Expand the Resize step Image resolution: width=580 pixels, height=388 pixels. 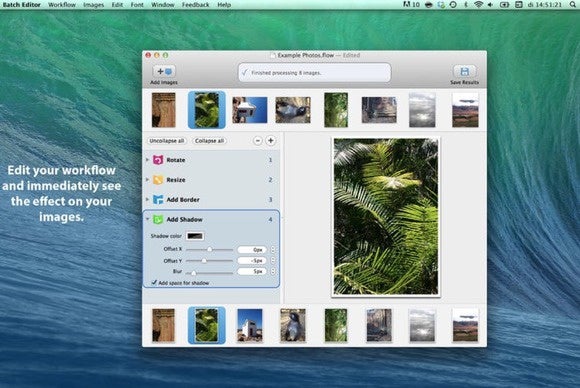(x=147, y=179)
